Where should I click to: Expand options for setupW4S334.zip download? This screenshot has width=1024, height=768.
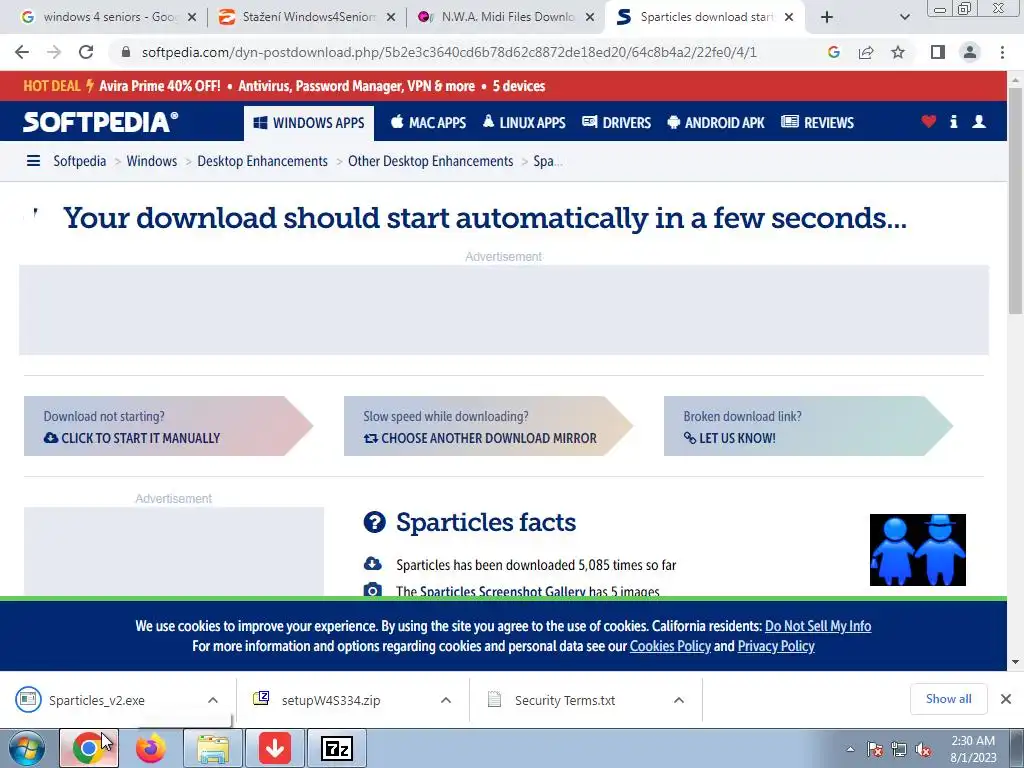446,700
